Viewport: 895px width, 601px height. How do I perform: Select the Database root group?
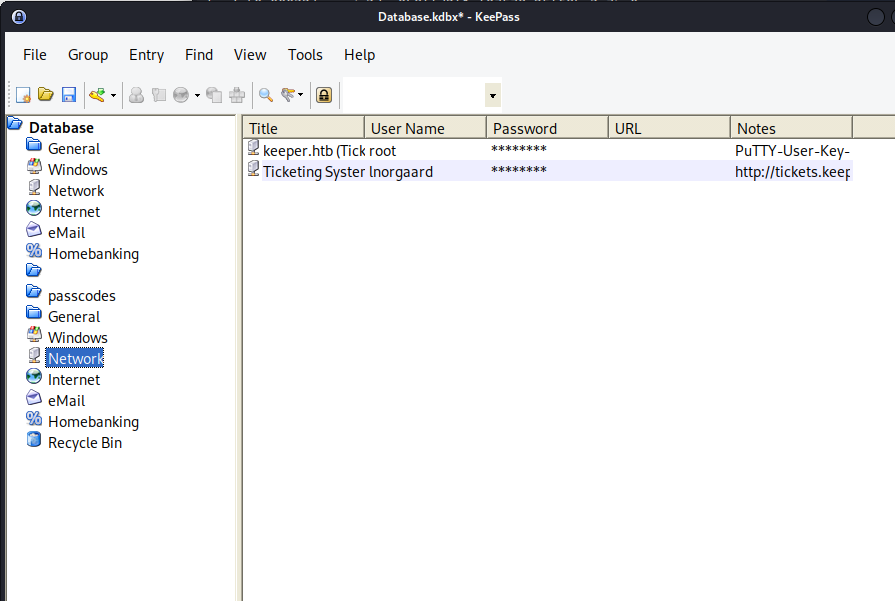point(61,128)
